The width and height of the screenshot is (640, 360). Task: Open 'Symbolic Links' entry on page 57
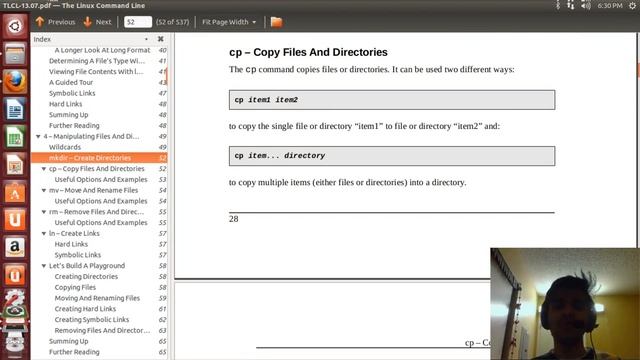coord(78,255)
